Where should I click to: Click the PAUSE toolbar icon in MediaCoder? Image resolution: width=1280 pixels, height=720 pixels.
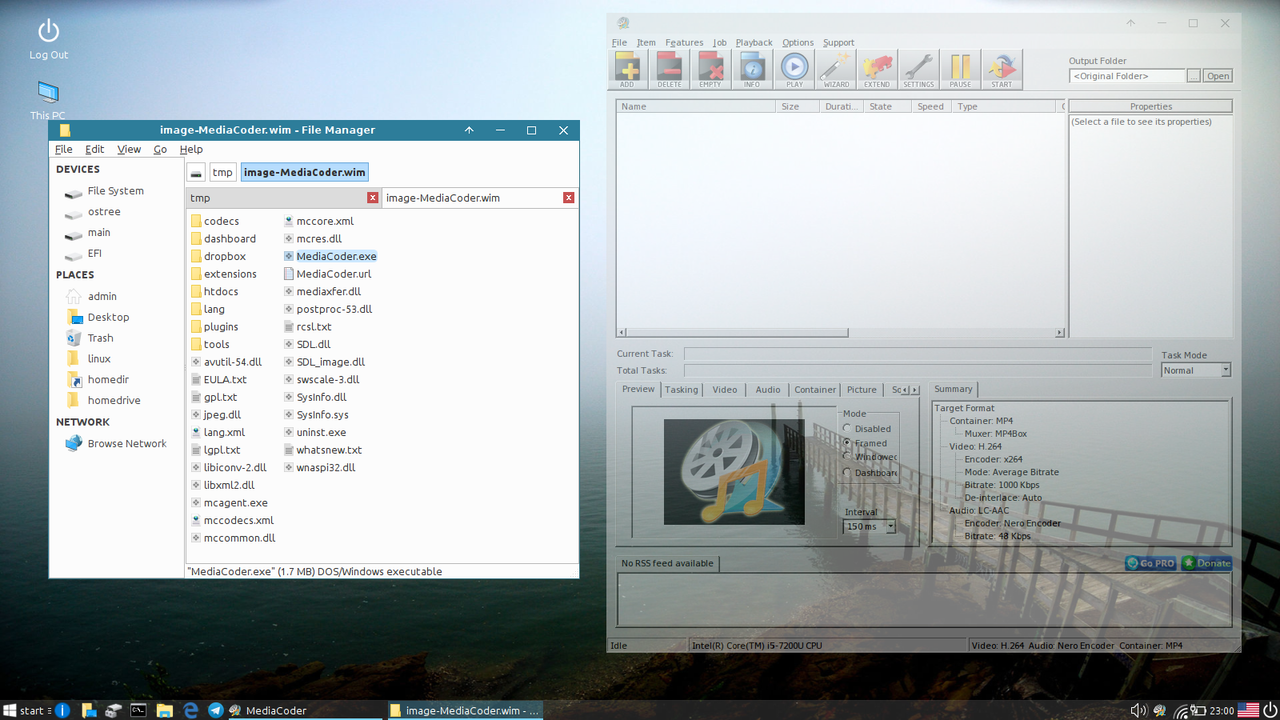point(960,70)
